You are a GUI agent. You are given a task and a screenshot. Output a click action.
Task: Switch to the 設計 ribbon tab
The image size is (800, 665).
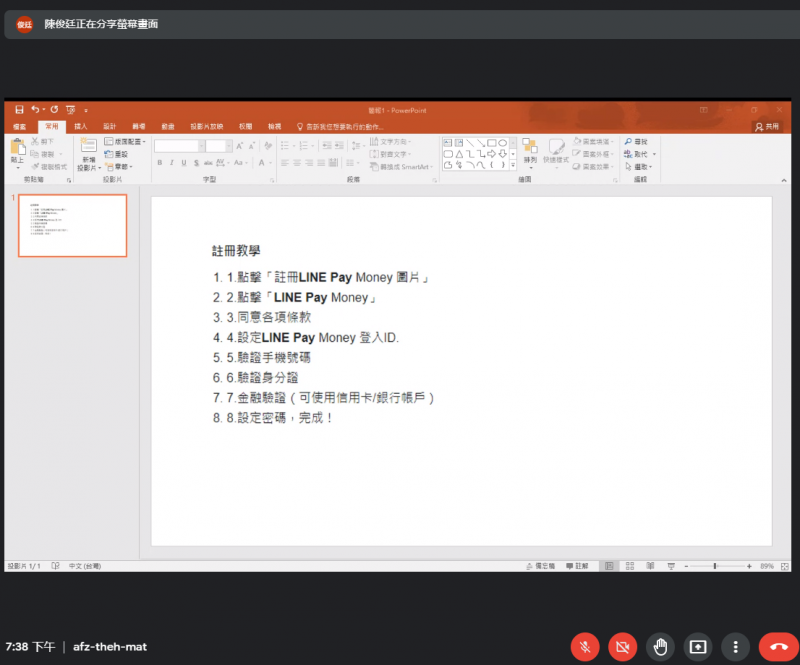click(x=110, y=127)
